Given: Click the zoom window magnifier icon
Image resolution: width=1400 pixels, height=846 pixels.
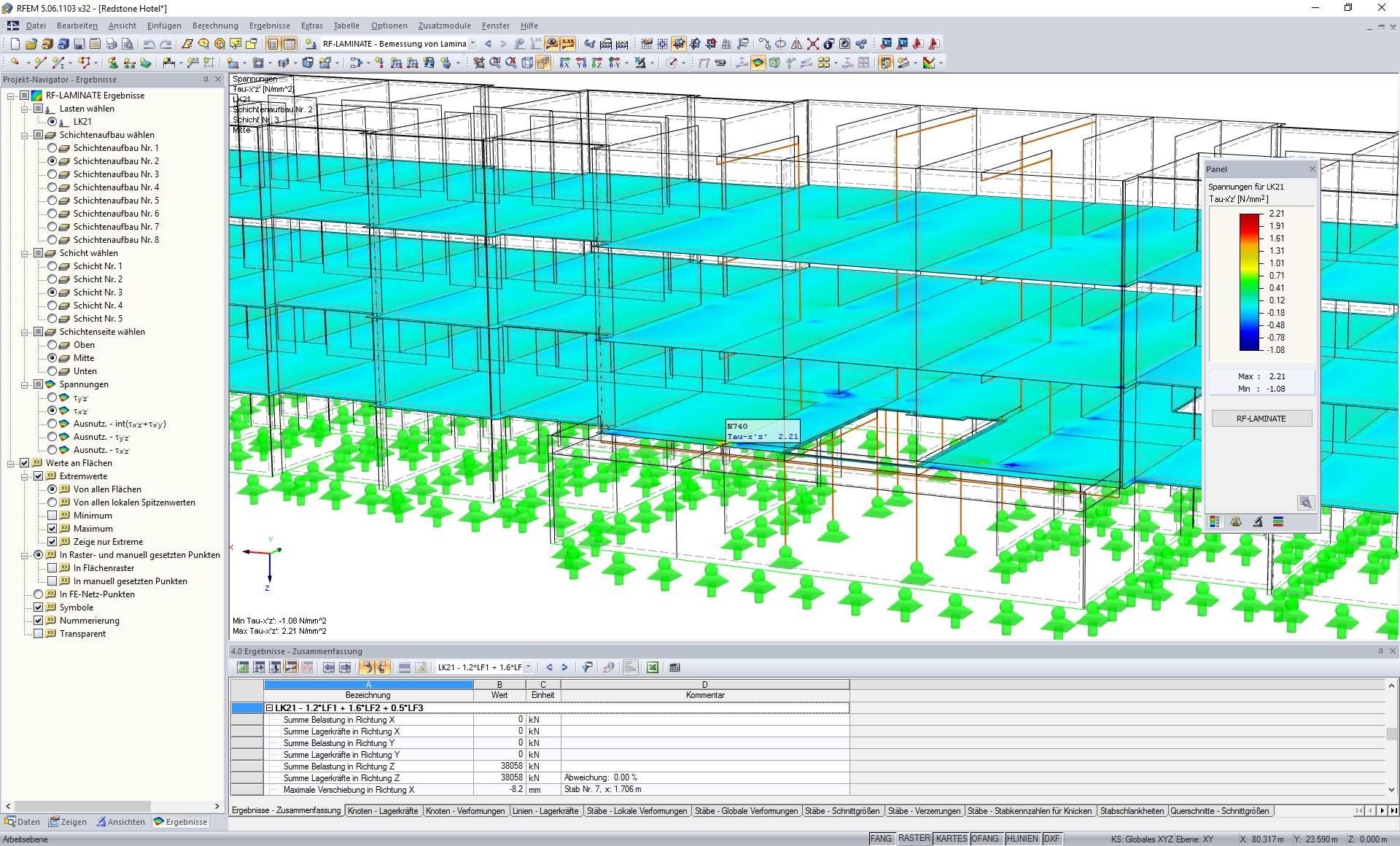Looking at the screenshot, I should point(495,63).
